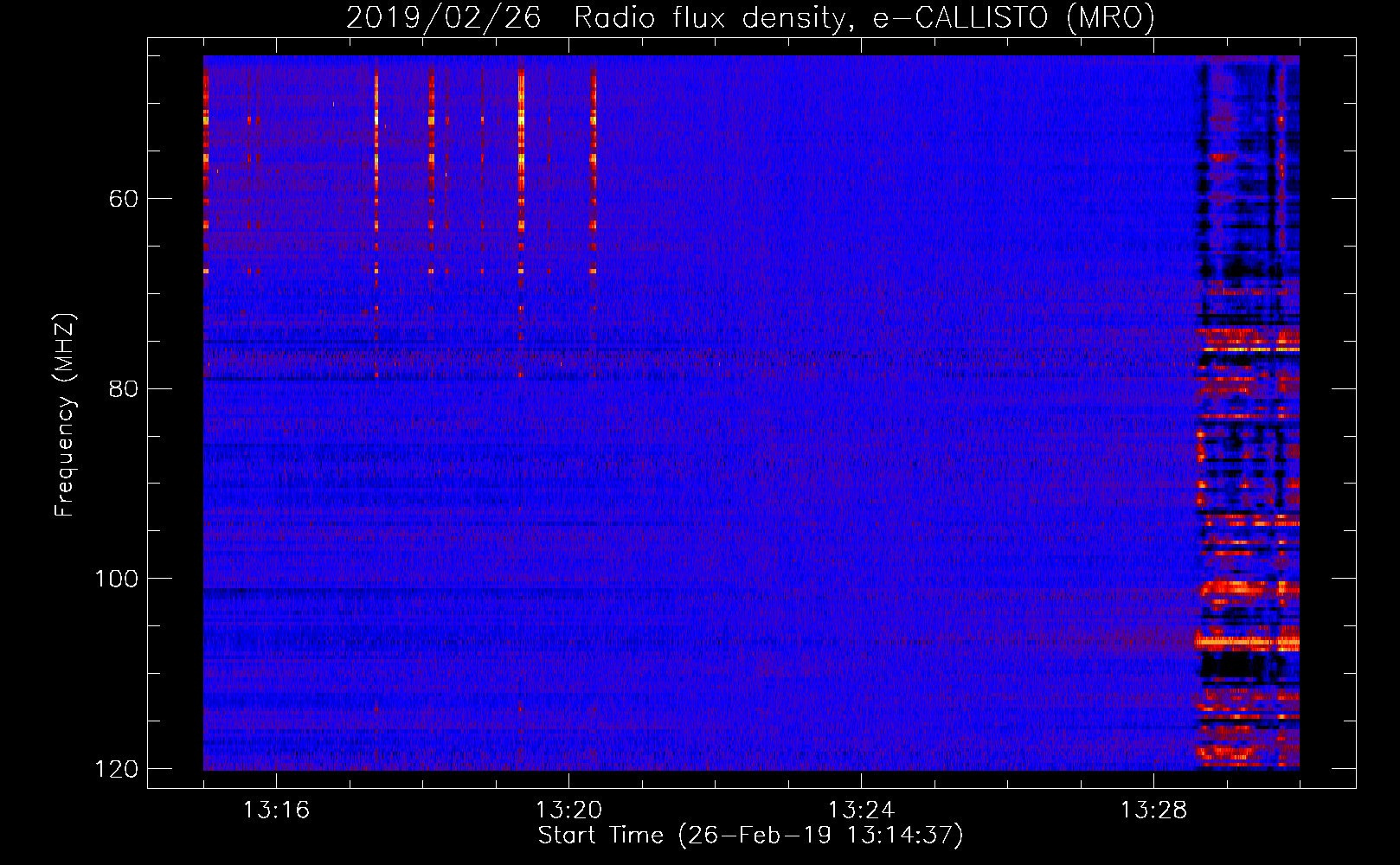1400x865 pixels.
Task: Select the 'Frequency (MHZ)' y-axis label
Action: [65, 415]
